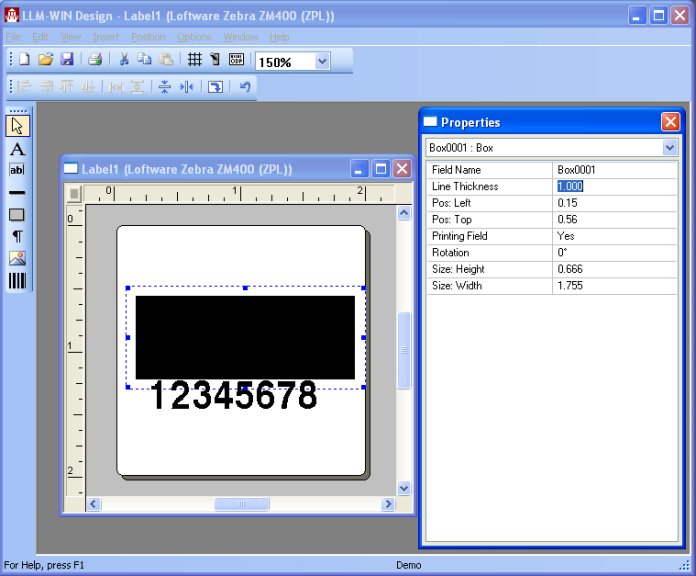Open the View menu
This screenshot has height=576, width=696.
[71, 37]
